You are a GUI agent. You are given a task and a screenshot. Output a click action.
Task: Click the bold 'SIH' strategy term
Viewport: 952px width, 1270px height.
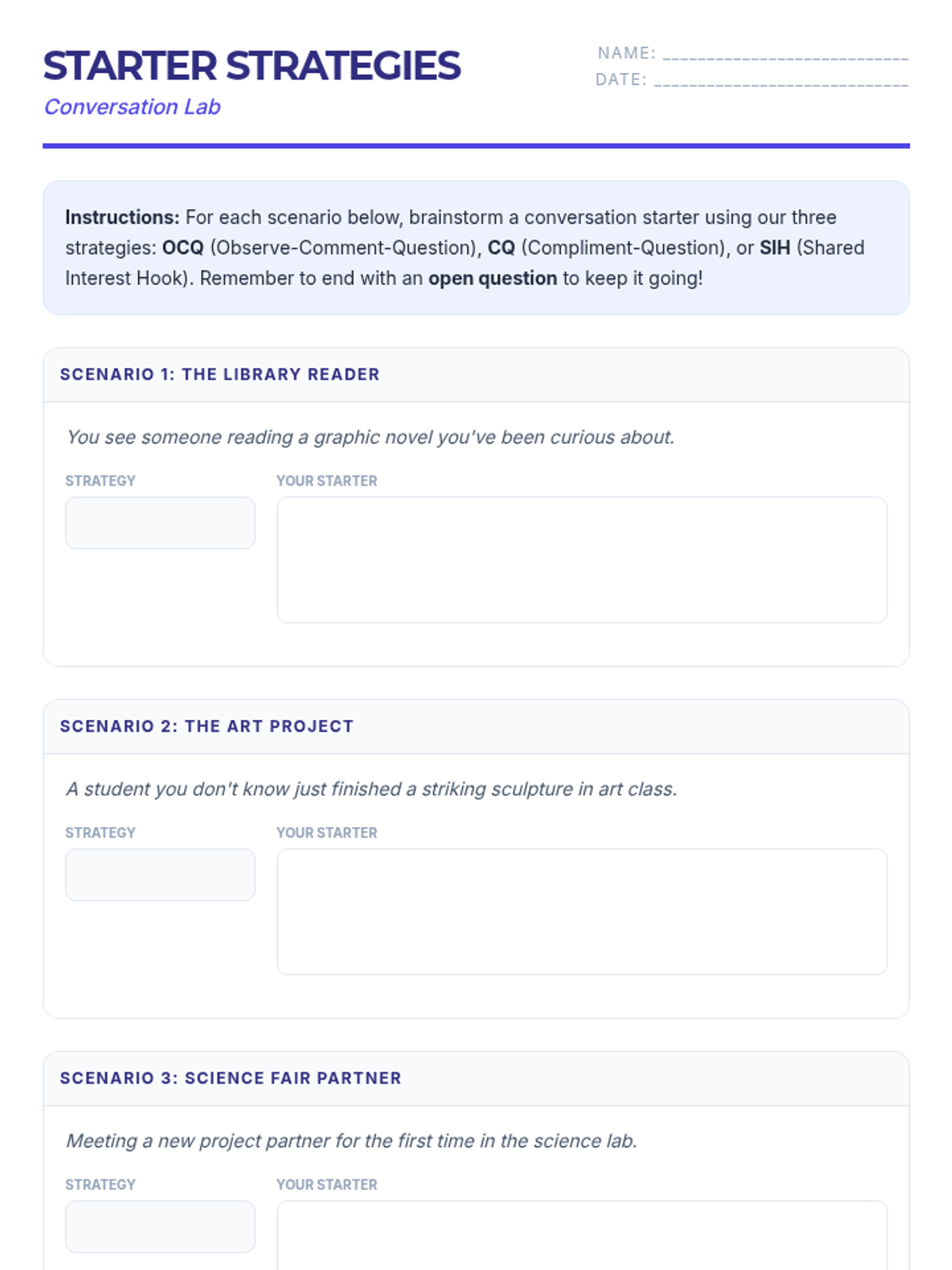775,248
